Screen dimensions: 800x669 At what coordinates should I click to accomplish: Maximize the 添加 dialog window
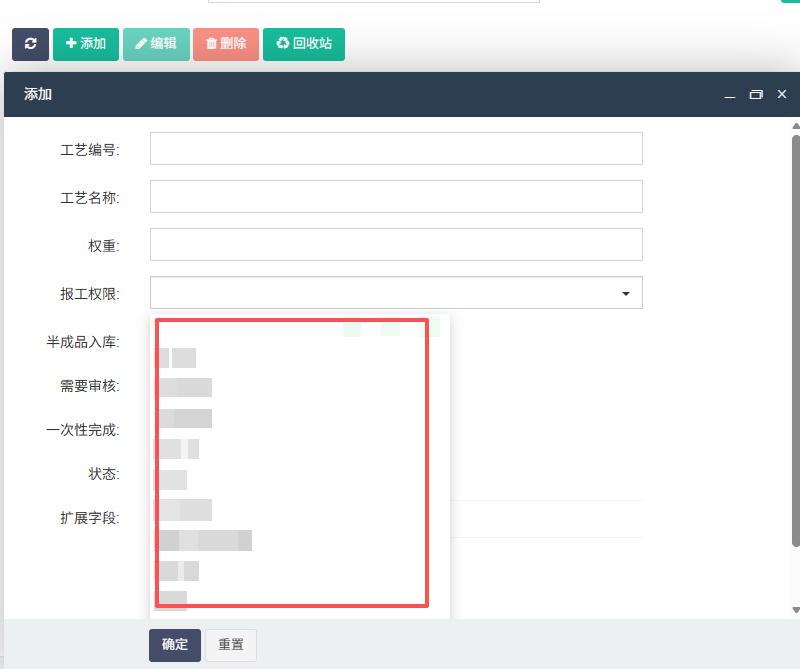coord(756,94)
